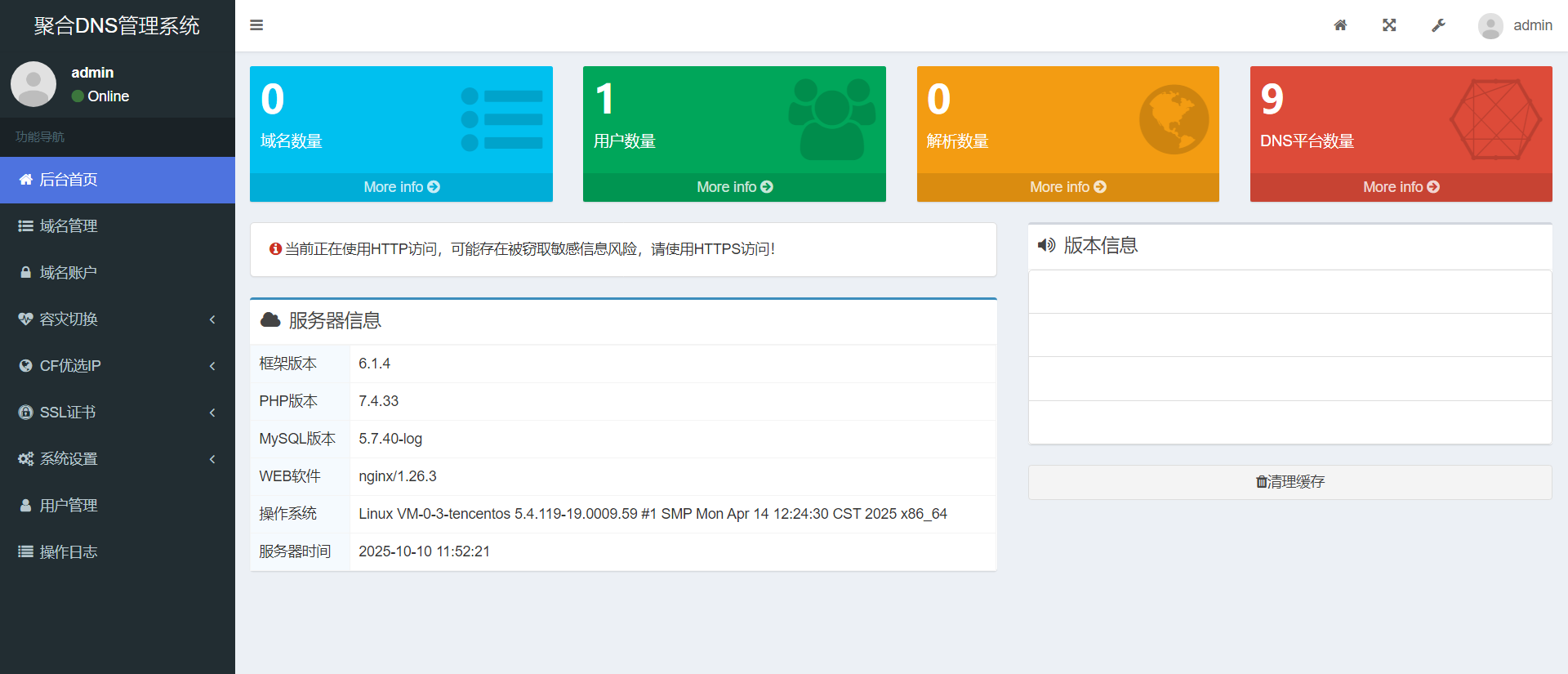Click the list icon on 域名数量 card
This screenshot has height=674, width=1568.
pos(501,119)
